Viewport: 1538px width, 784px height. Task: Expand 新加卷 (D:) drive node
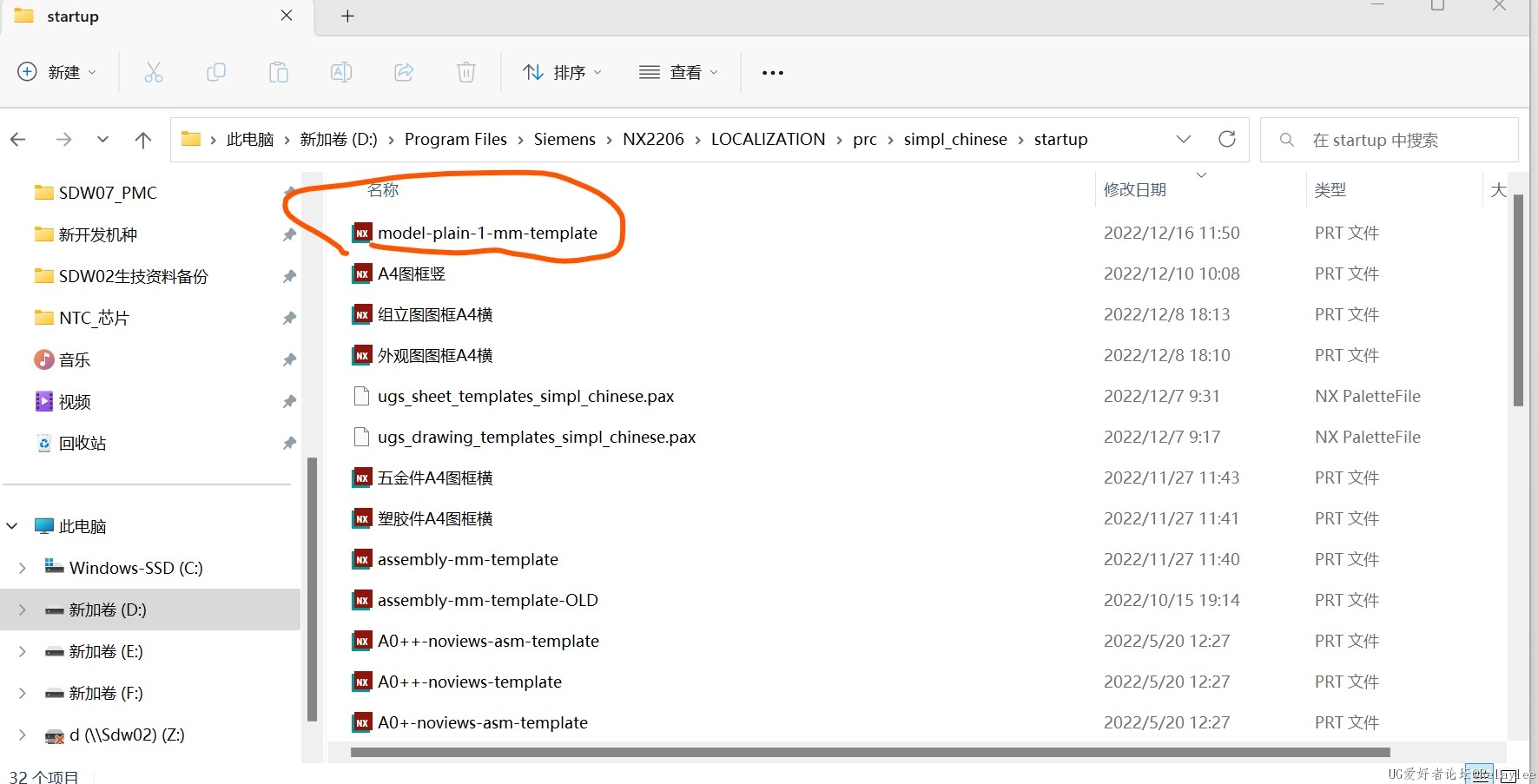(23, 609)
